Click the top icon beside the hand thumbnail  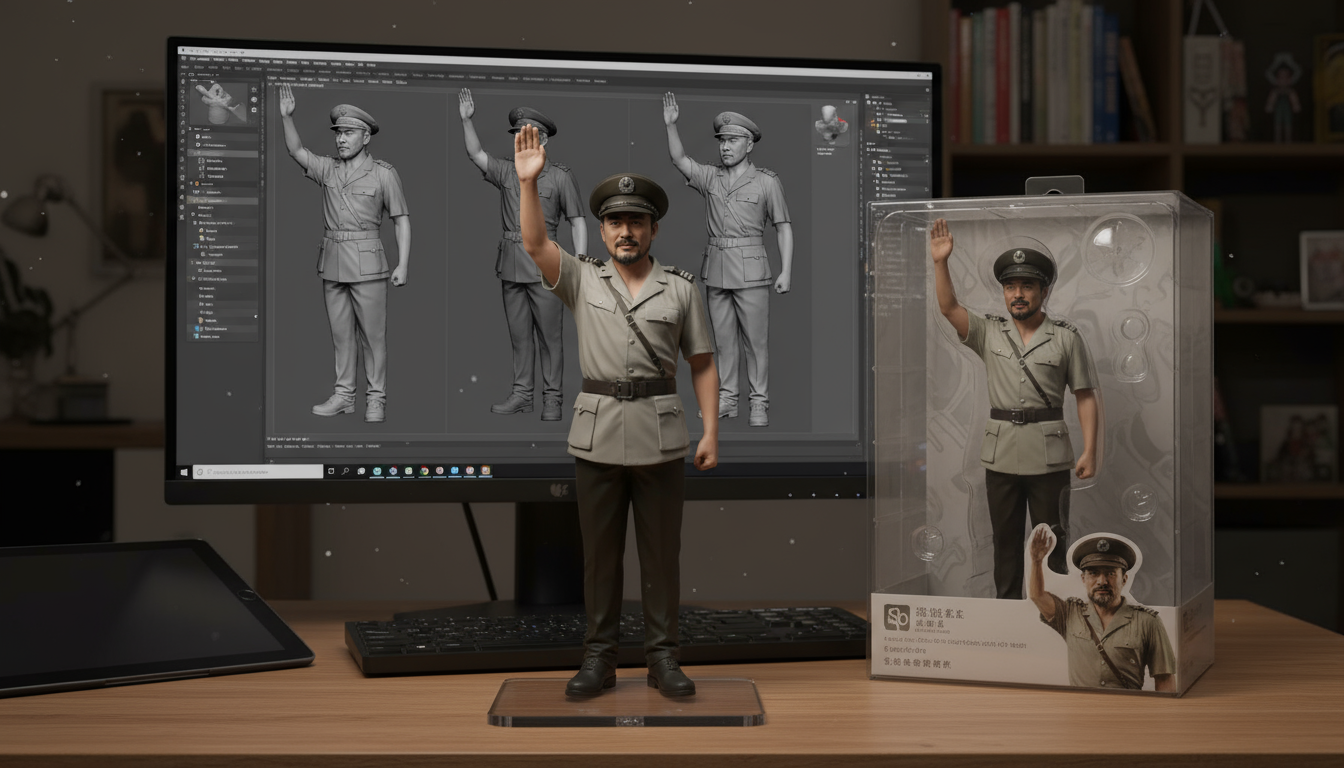(x=254, y=90)
